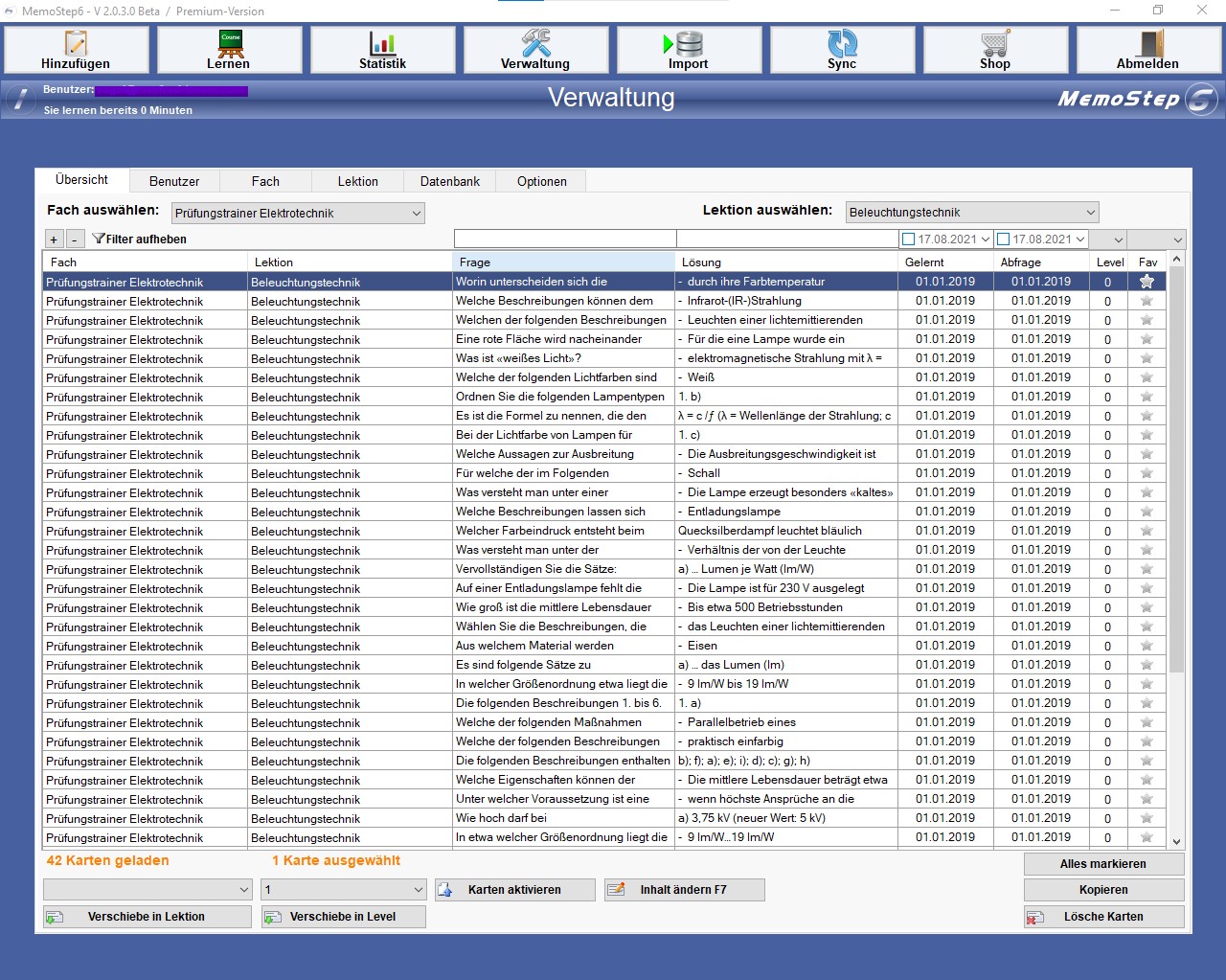Log out via the Abmelden door icon
The image size is (1226, 980).
(1151, 43)
